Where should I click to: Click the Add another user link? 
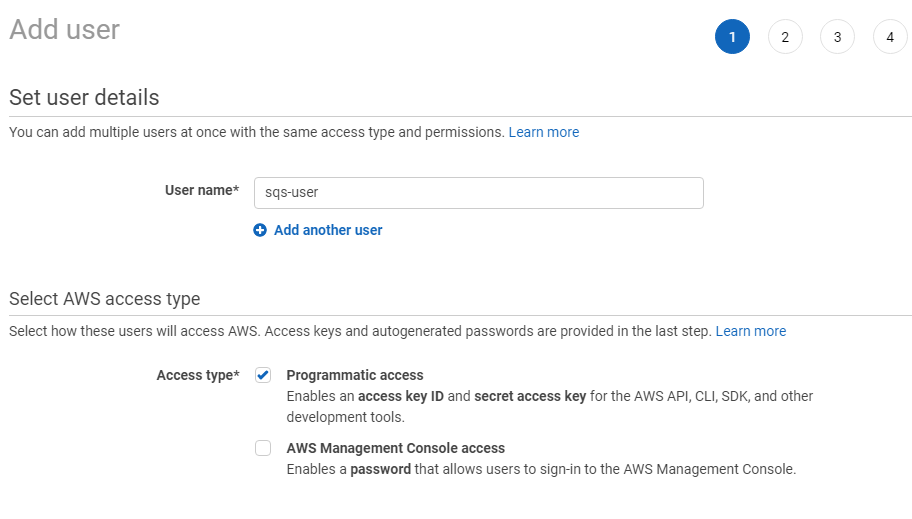[x=328, y=230]
